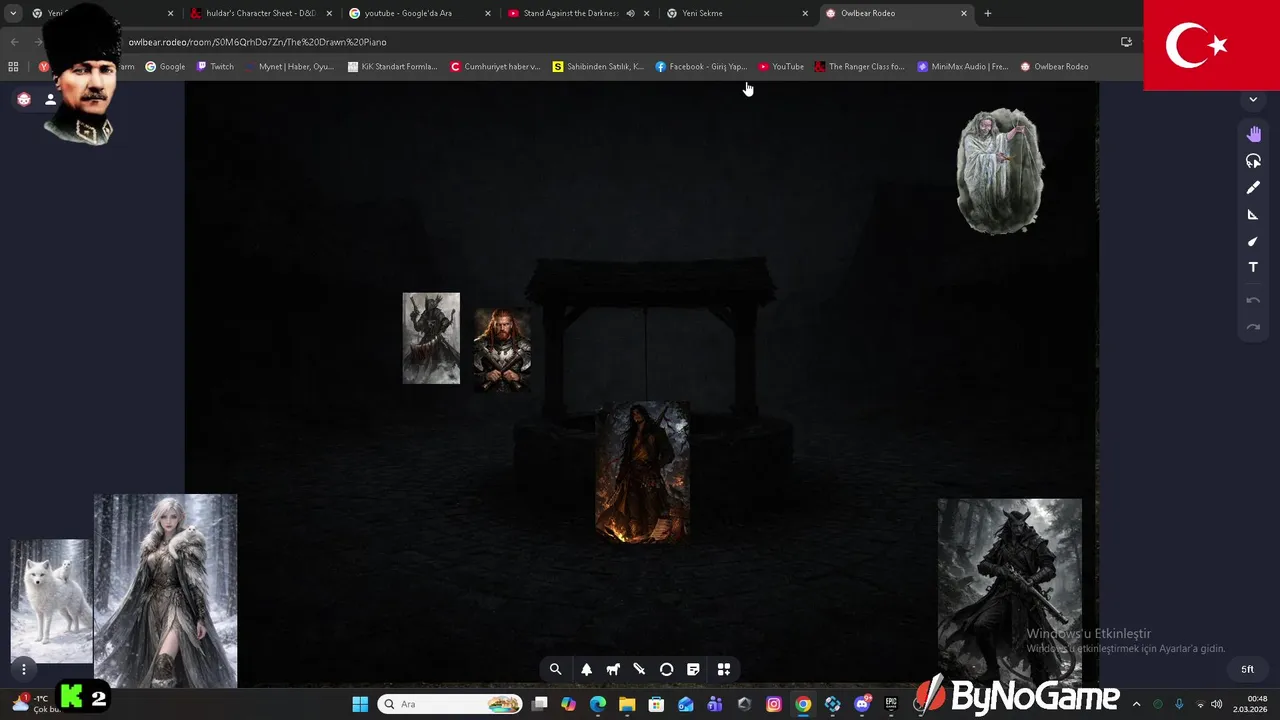The height and width of the screenshot is (720, 1280).
Task: Open the circular ring icon in dock
Action: coord(667,669)
